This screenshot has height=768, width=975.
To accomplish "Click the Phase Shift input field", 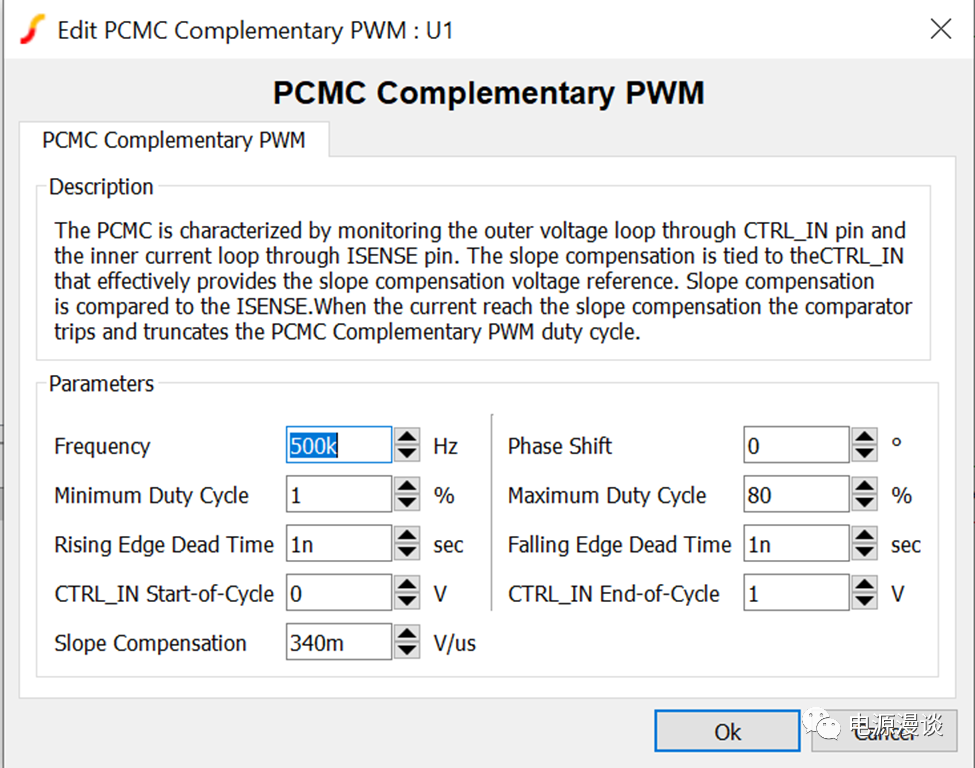I will coord(795,446).
